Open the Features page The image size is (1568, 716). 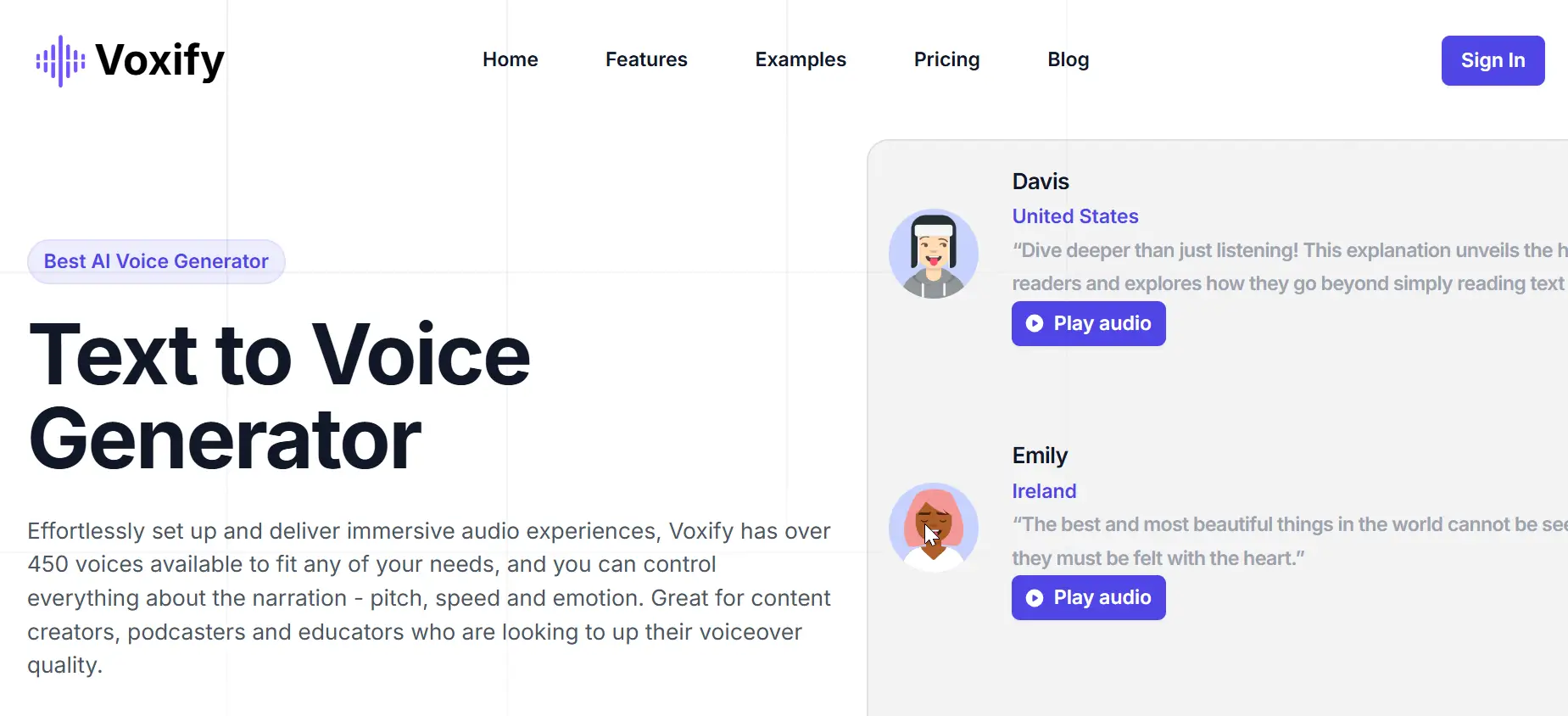[646, 59]
